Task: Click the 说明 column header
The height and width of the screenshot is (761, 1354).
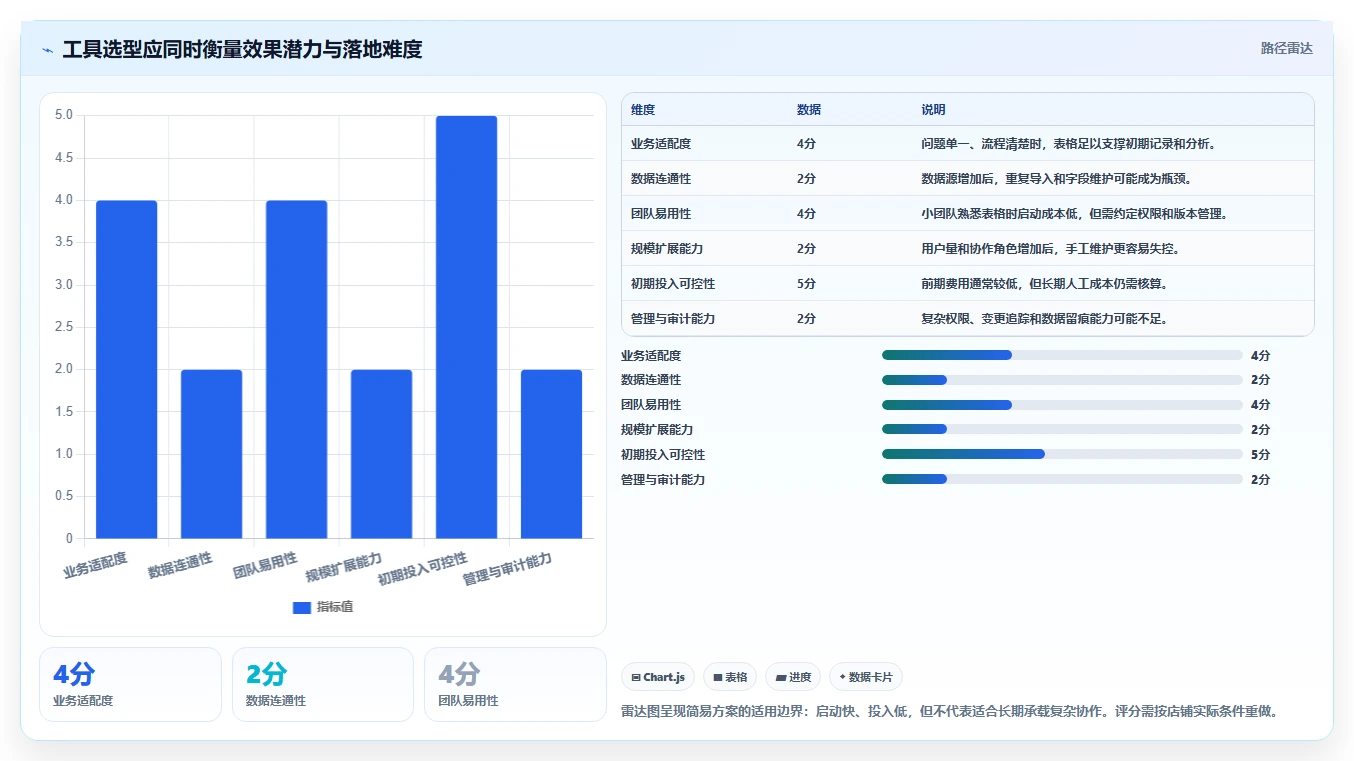Action: [x=933, y=110]
